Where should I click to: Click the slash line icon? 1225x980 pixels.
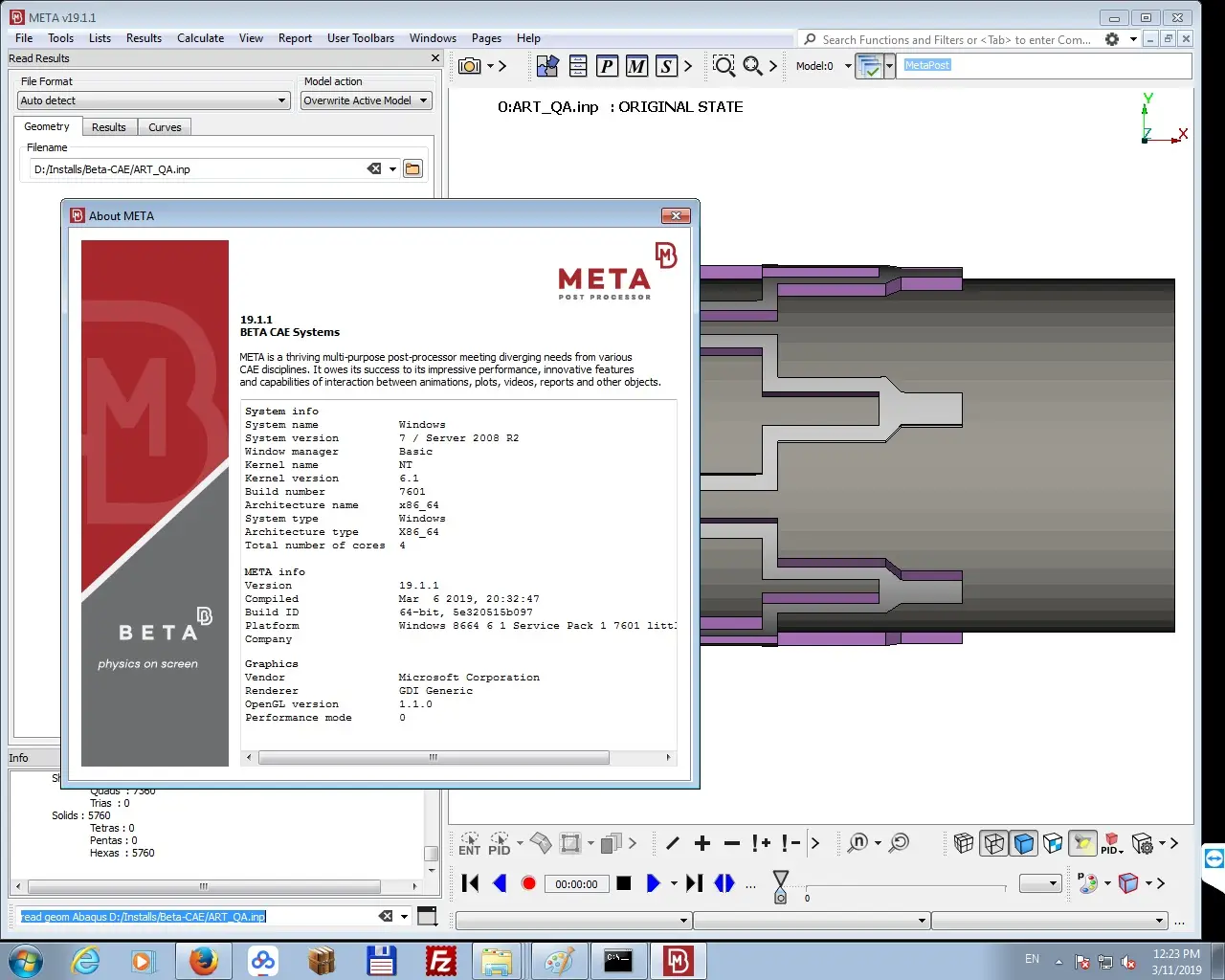click(673, 843)
